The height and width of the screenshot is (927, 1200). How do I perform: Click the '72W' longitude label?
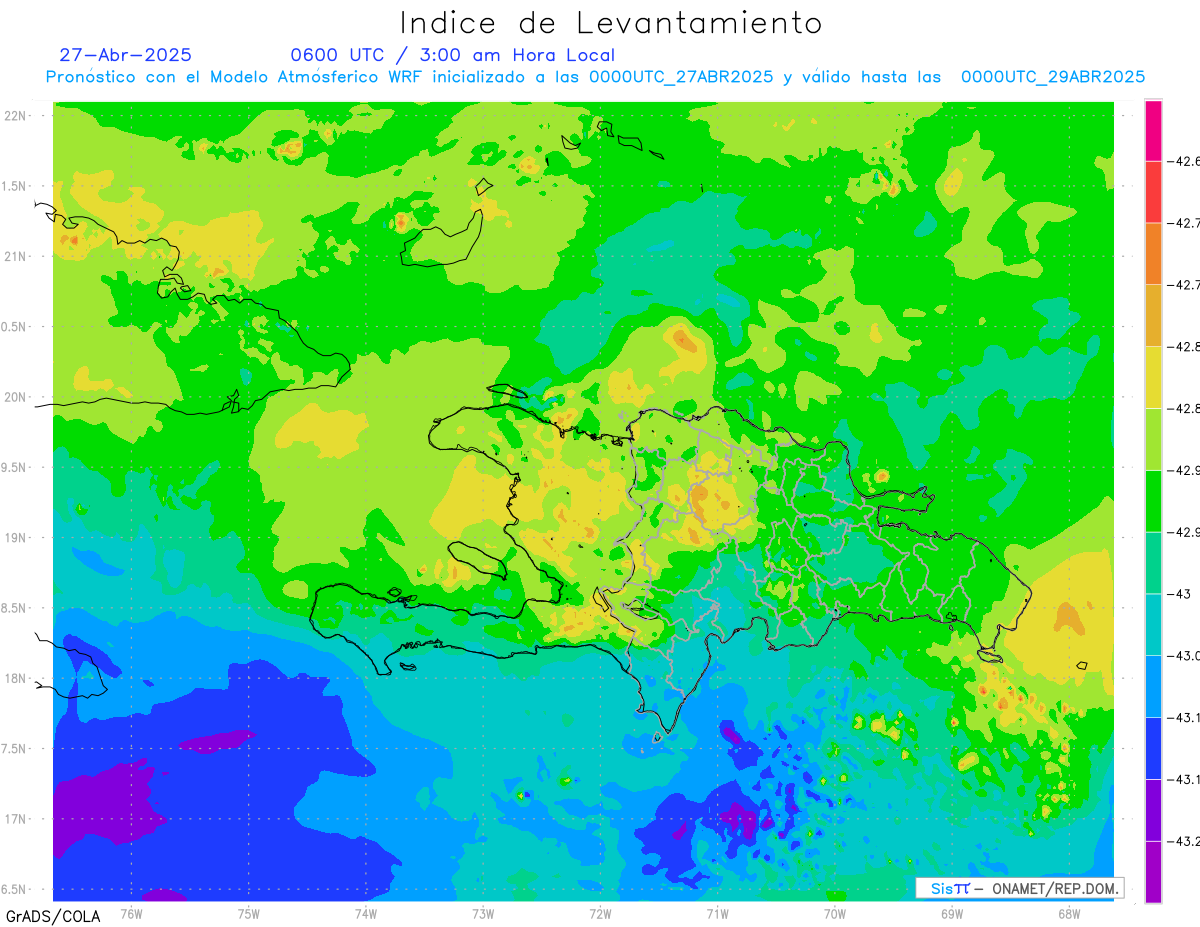600,914
